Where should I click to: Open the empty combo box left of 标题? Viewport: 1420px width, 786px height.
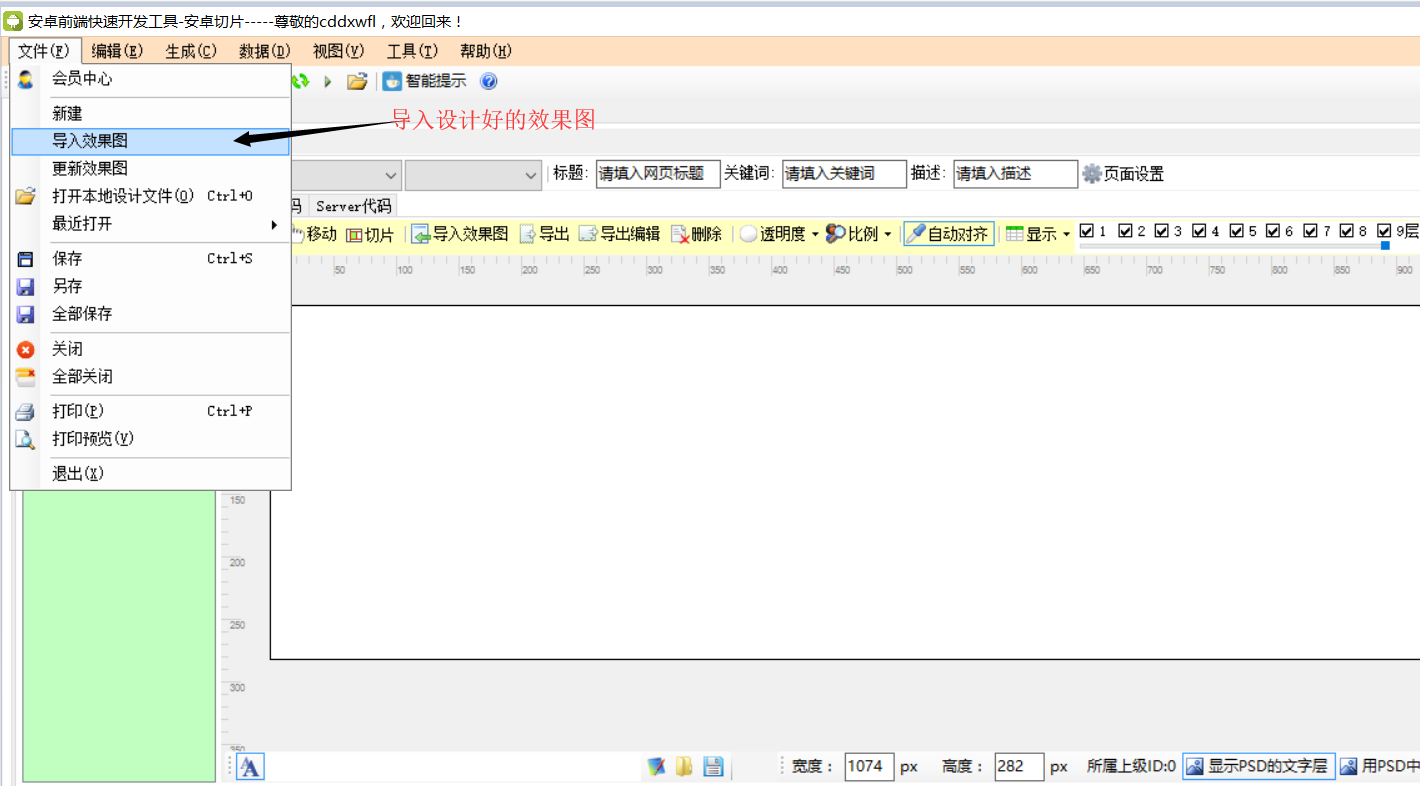[x=474, y=174]
